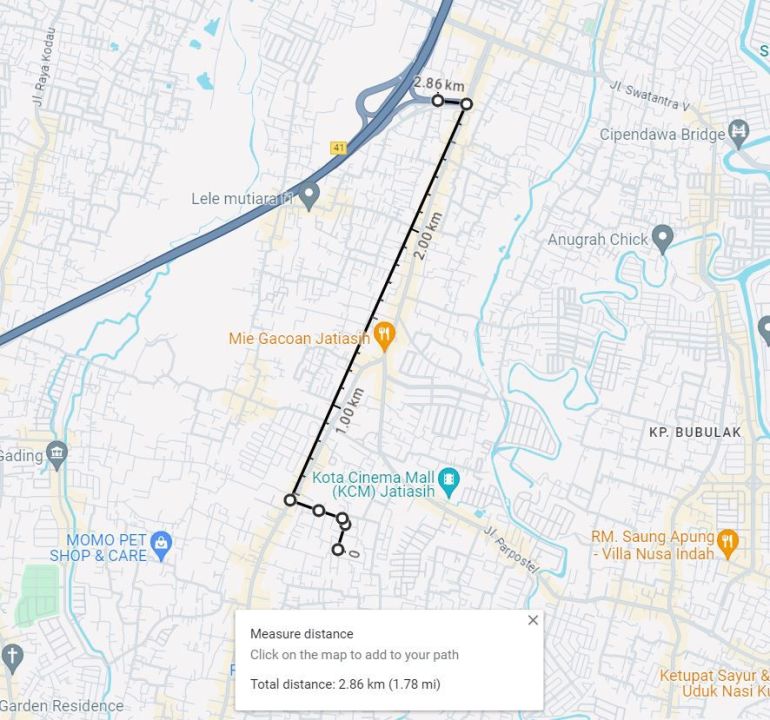Viewport: 770px width, 720px height.
Task: Click the MOMO PET SHOP shopping bag pin
Action: click(162, 546)
